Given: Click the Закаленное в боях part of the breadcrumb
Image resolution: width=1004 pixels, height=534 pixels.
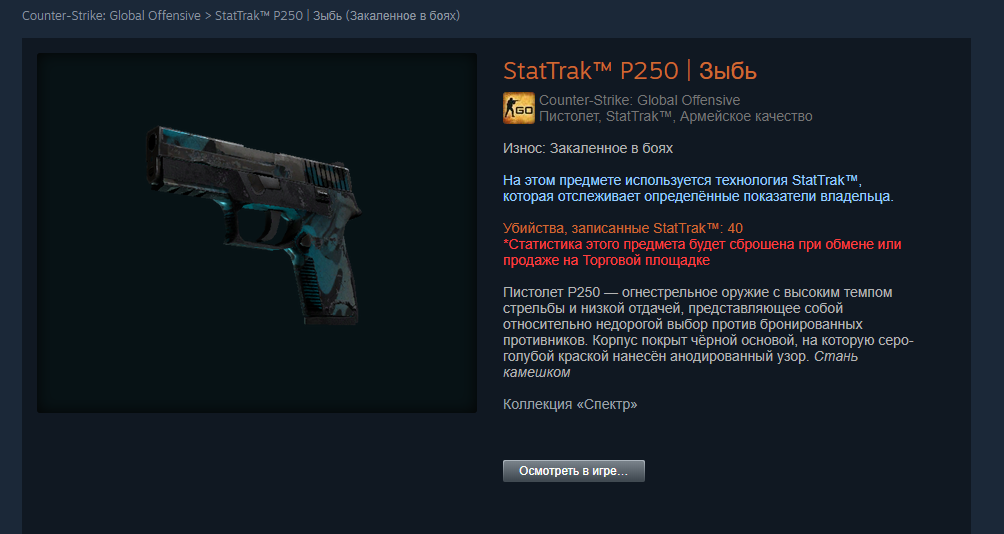Looking at the screenshot, I should (x=402, y=15).
